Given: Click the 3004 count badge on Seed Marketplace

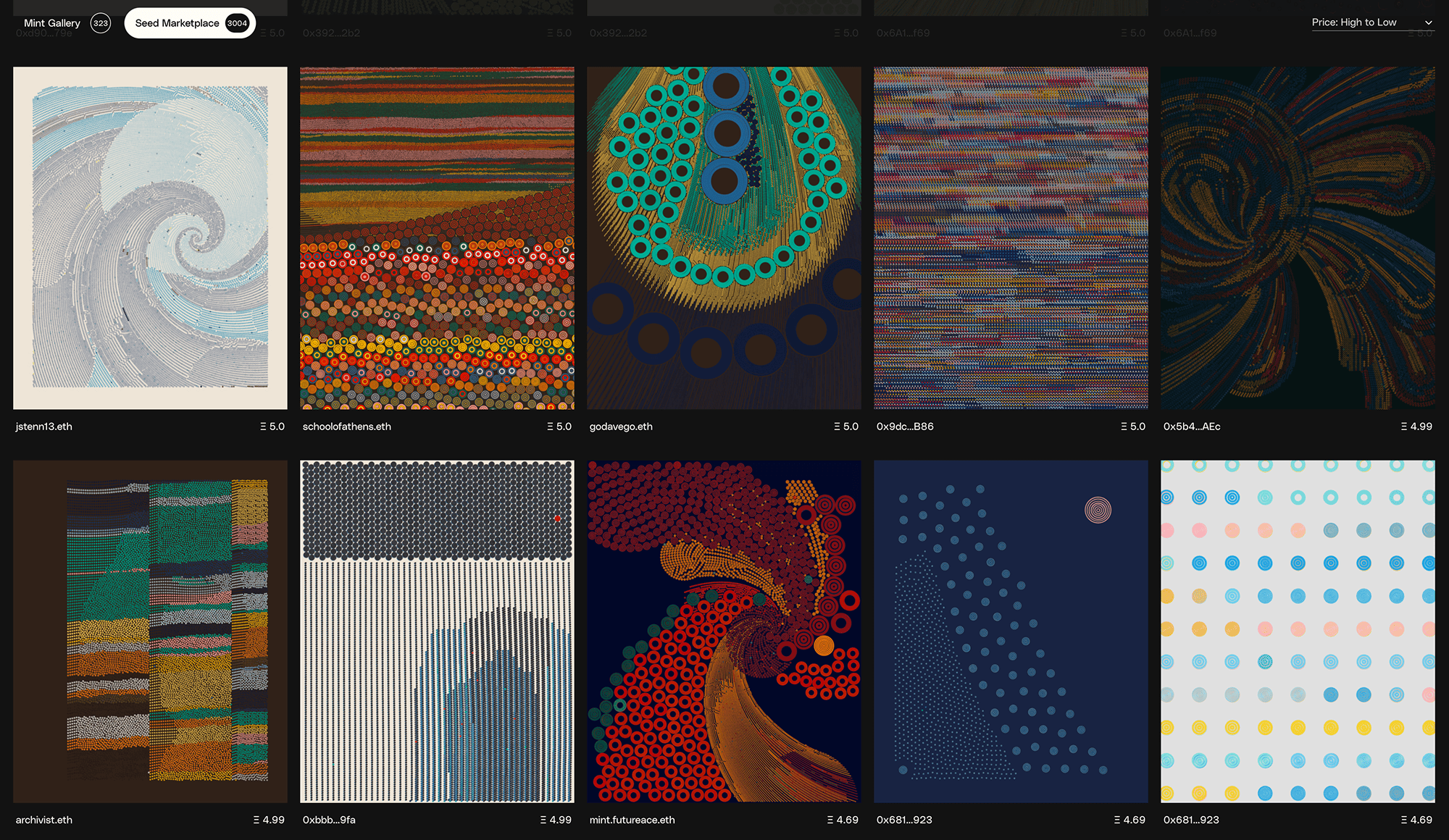Looking at the screenshot, I should pyautogui.click(x=237, y=22).
